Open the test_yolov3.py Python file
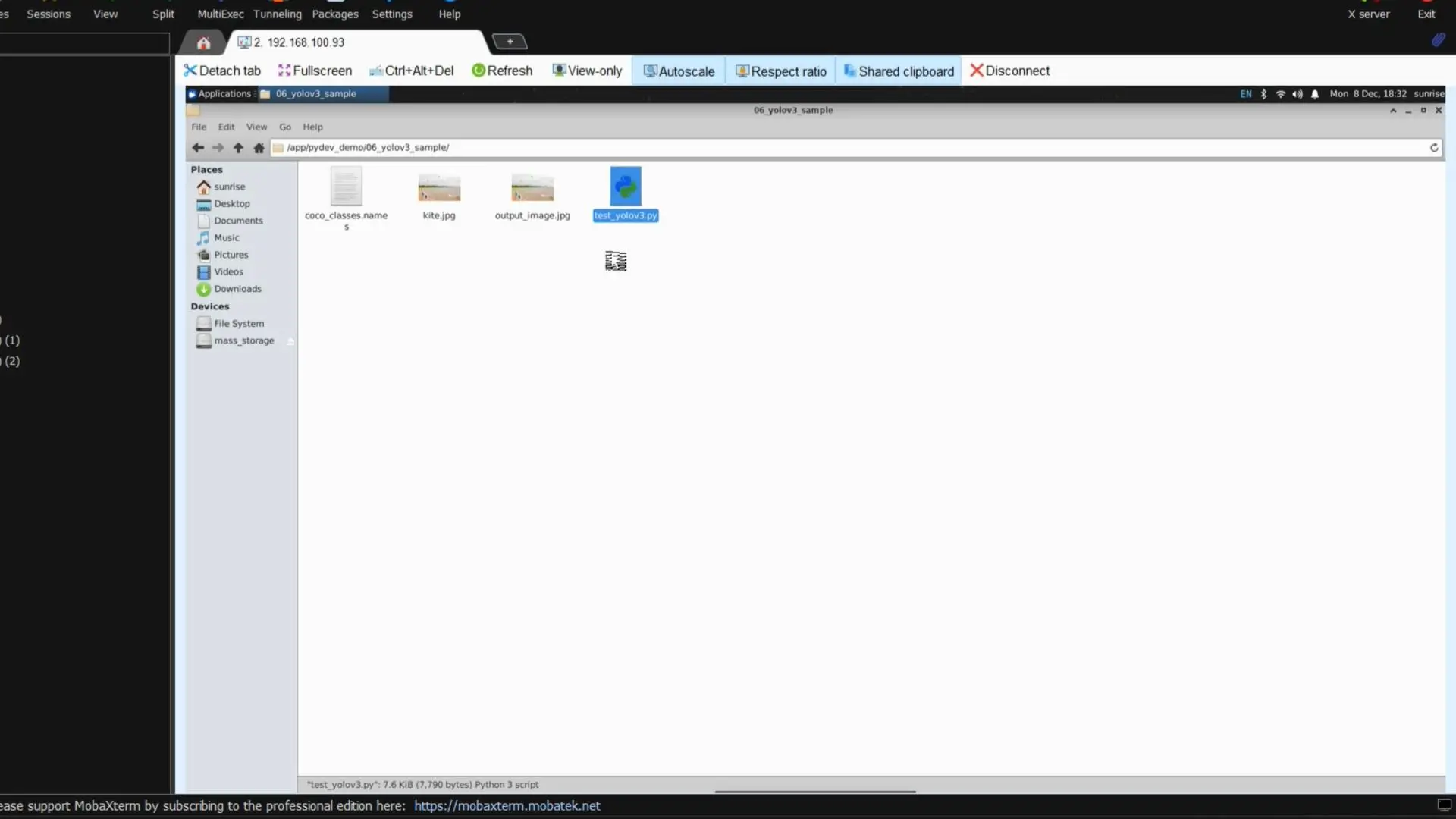The height and width of the screenshot is (819, 1456). (x=626, y=187)
